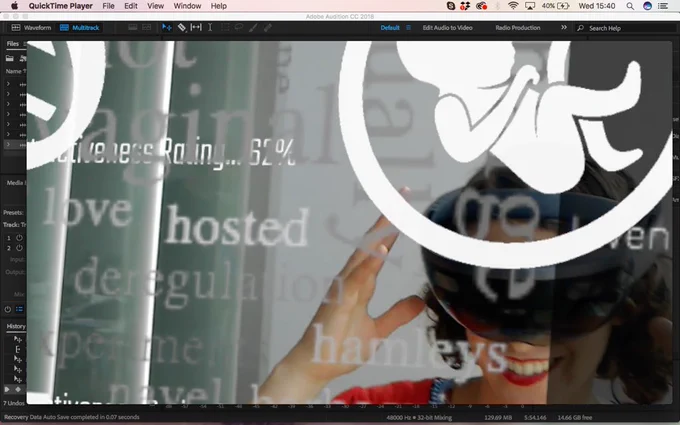The width and height of the screenshot is (680, 425).
Task: Show more workspaces via double chevron
Action: [564, 27]
